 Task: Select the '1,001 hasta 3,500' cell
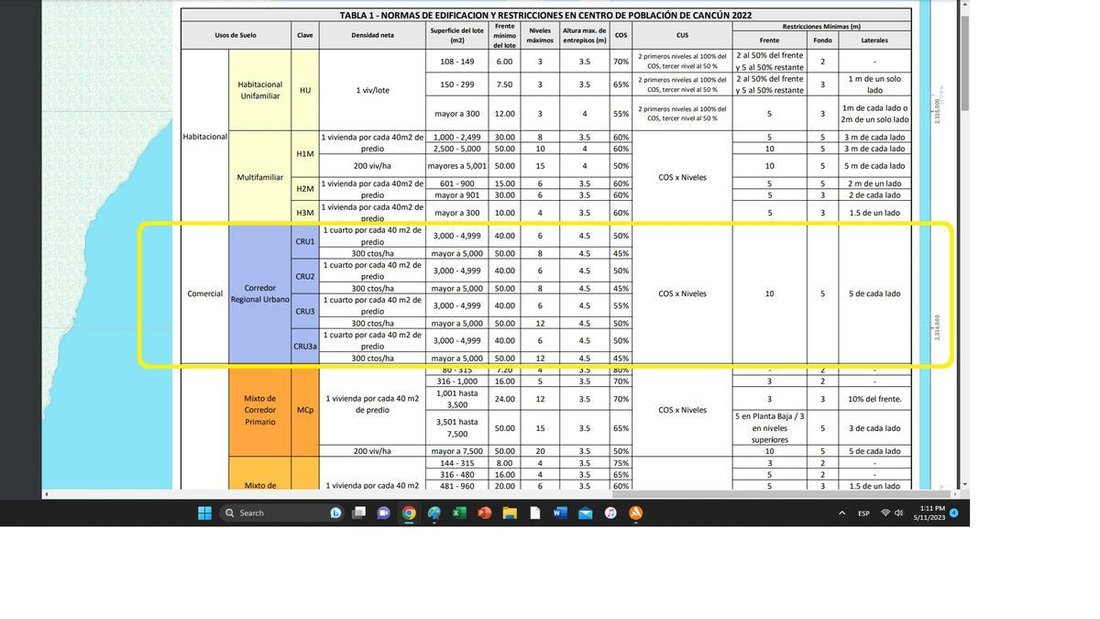[457, 399]
